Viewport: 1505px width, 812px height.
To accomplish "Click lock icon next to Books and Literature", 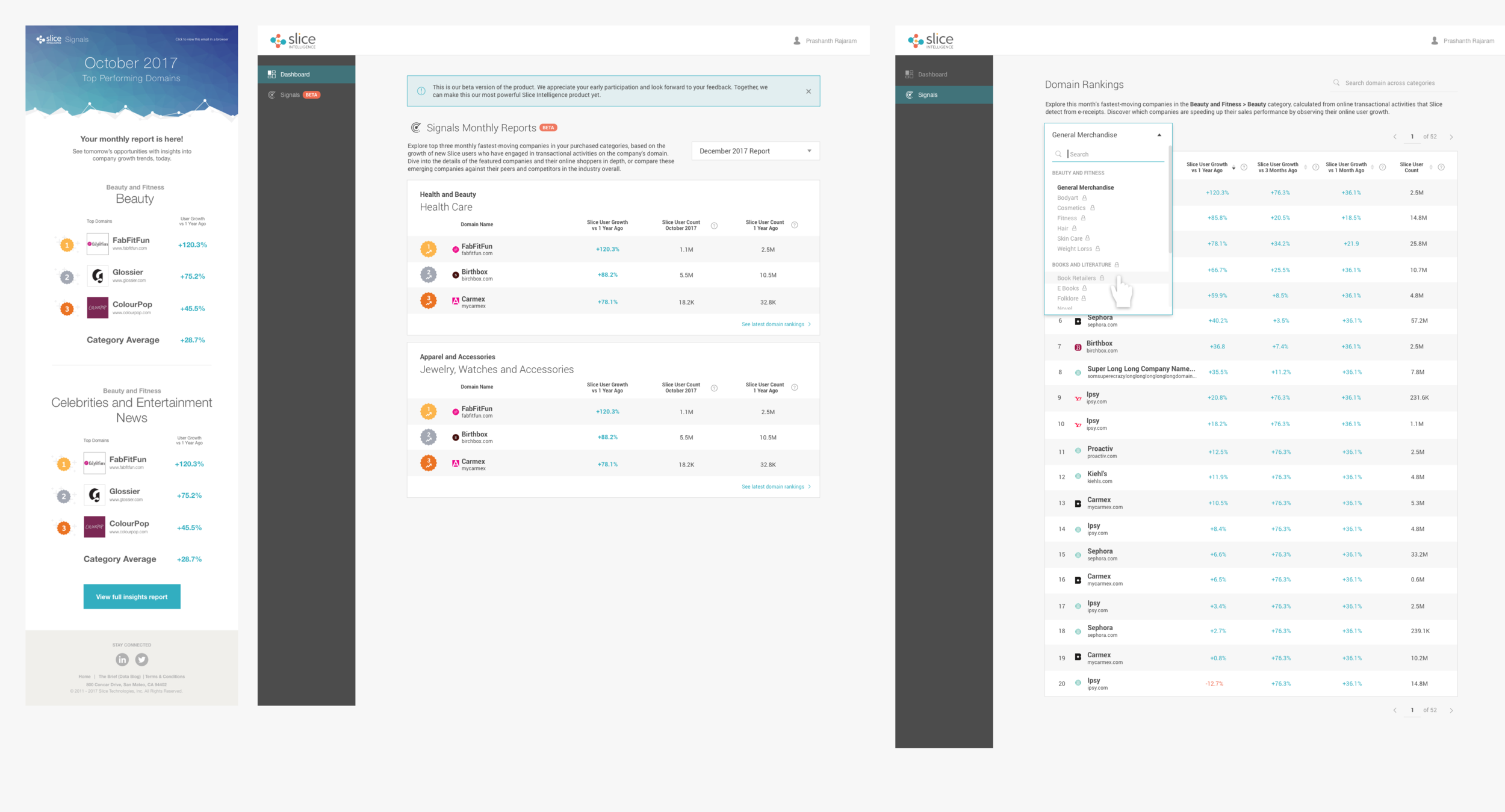I will click(1117, 264).
